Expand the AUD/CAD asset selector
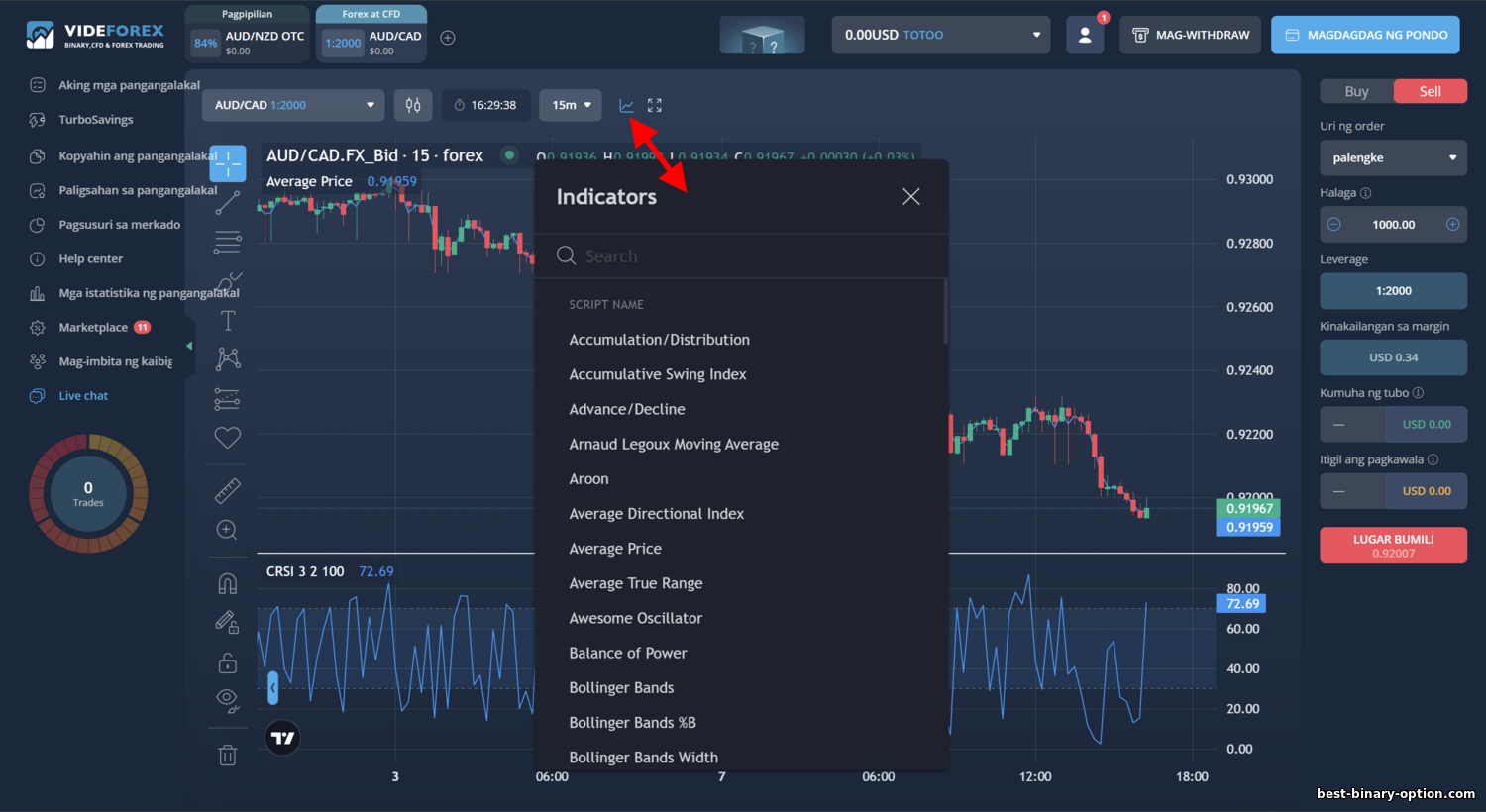The width and height of the screenshot is (1486, 812). tap(294, 105)
